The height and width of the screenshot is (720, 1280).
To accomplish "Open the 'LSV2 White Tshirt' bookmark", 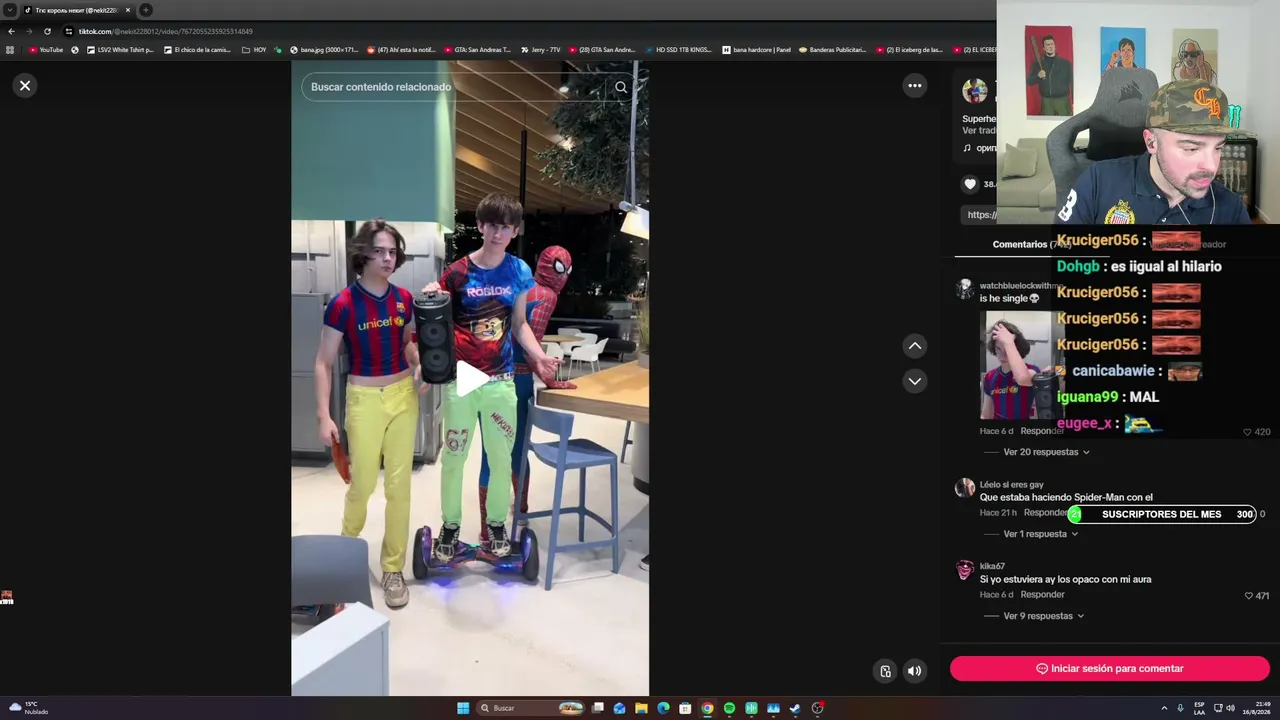I will tap(120, 49).
